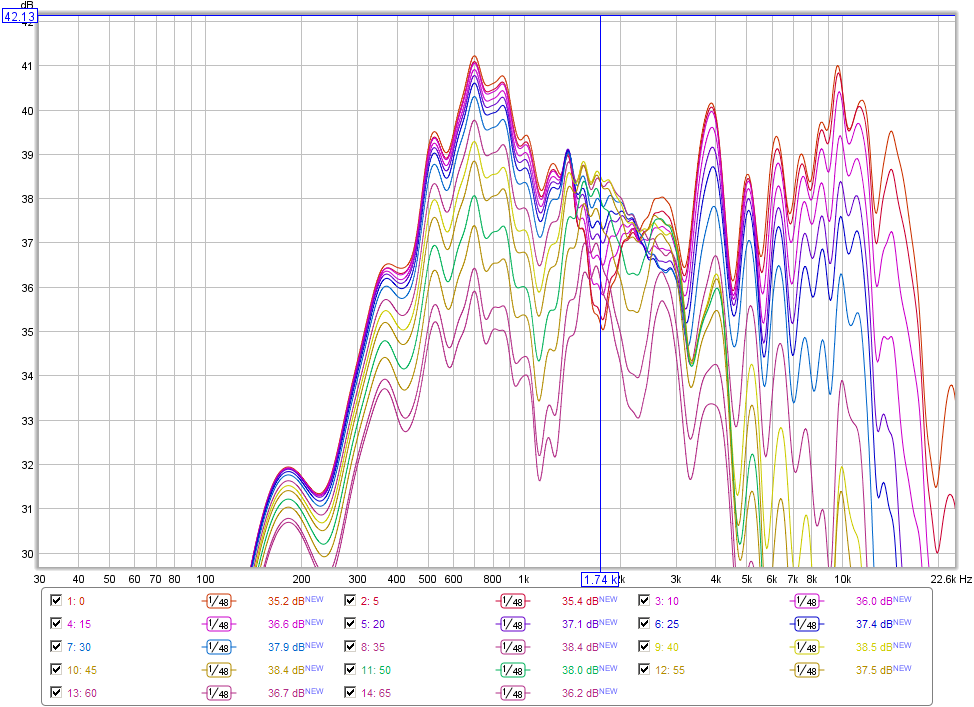Uncheck the '9: 40' trace checkbox
Image resolution: width=974 pixels, height=707 pixels.
pyautogui.click(x=644, y=646)
